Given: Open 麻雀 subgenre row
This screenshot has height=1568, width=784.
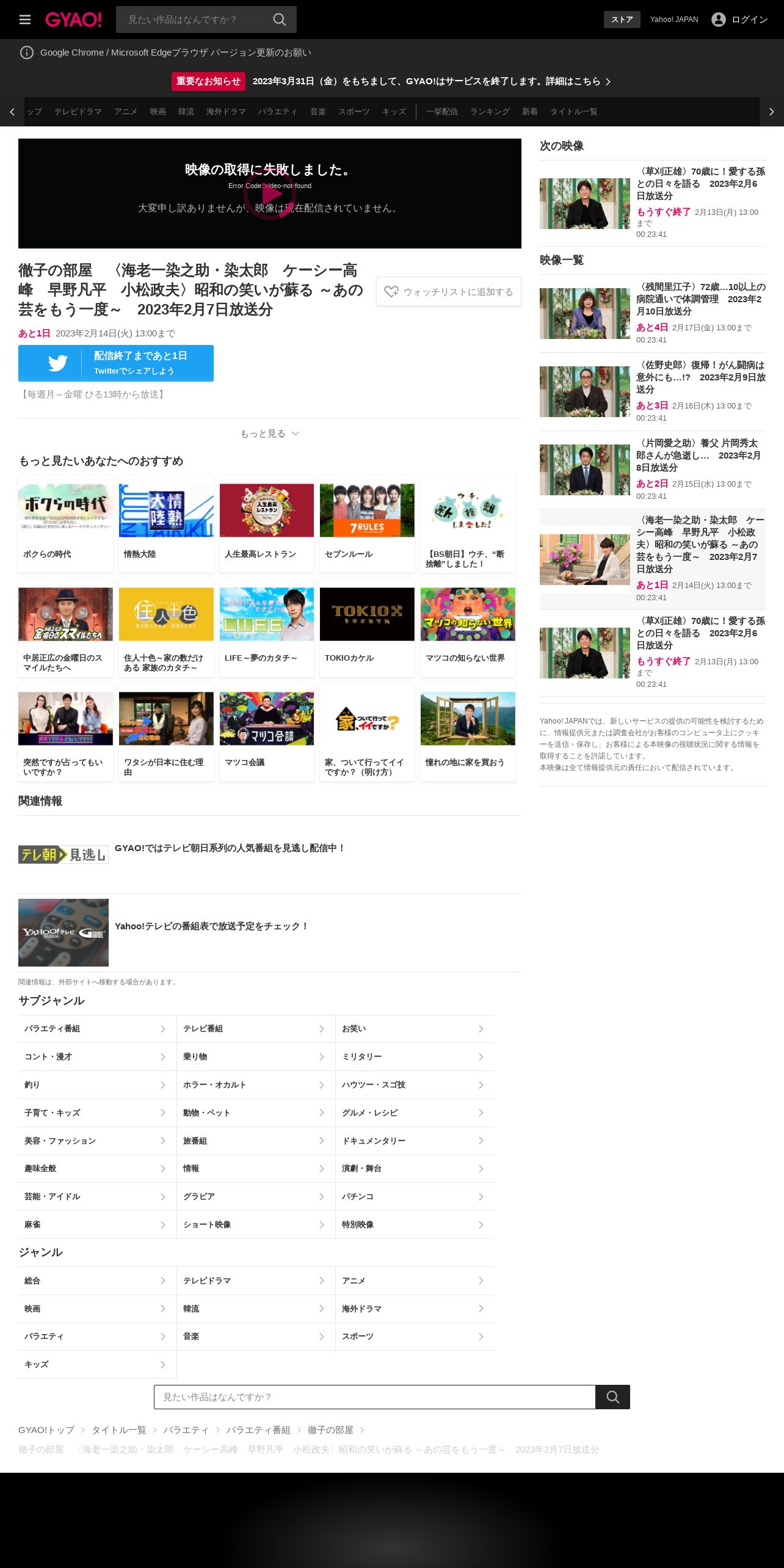Looking at the screenshot, I should click(97, 1225).
